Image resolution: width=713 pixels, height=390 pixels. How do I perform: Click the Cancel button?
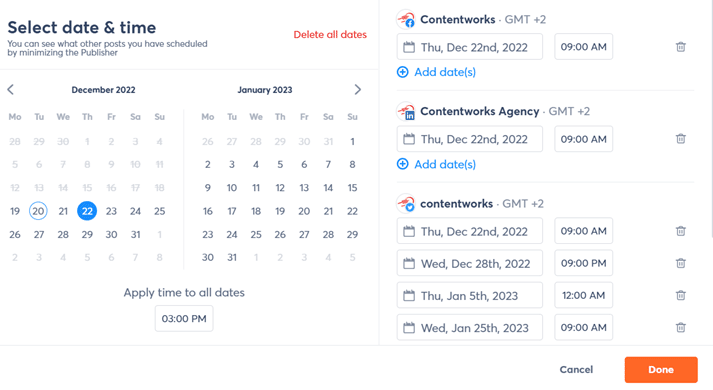(576, 370)
